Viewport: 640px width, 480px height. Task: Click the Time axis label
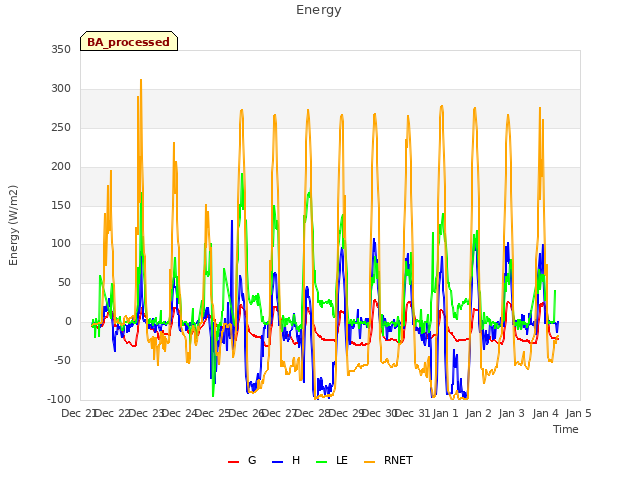[566, 429]
